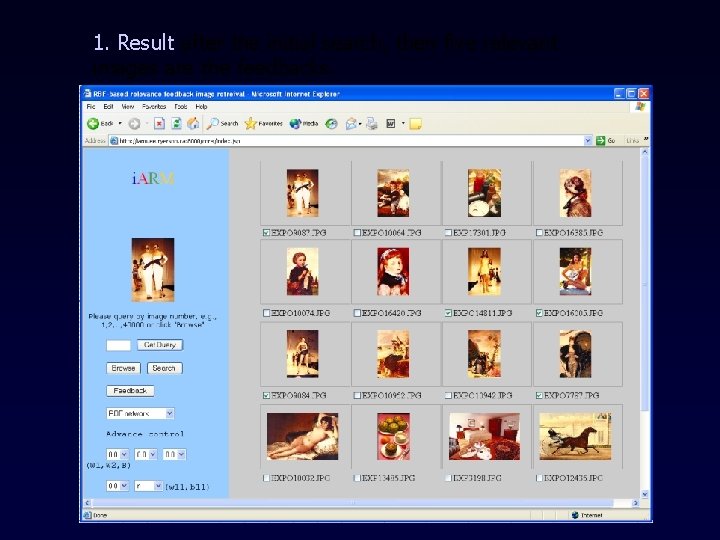This screenshot has height=540, width=720.
Task: Click the Done page icon in the status bar
Action: (x=88, y=515)
